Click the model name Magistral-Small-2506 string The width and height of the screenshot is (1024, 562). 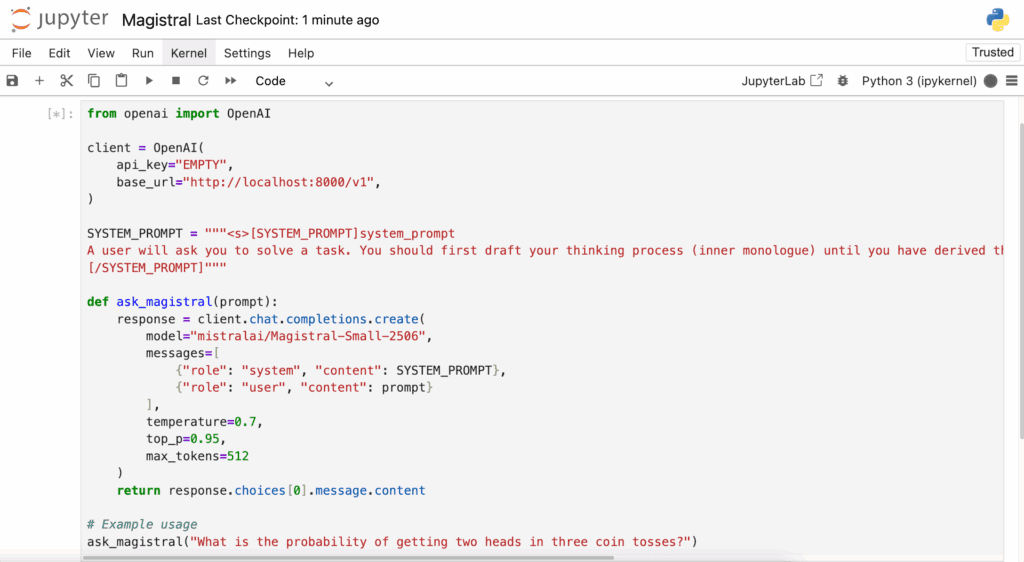pyautogui.click(x=308, y=336)
